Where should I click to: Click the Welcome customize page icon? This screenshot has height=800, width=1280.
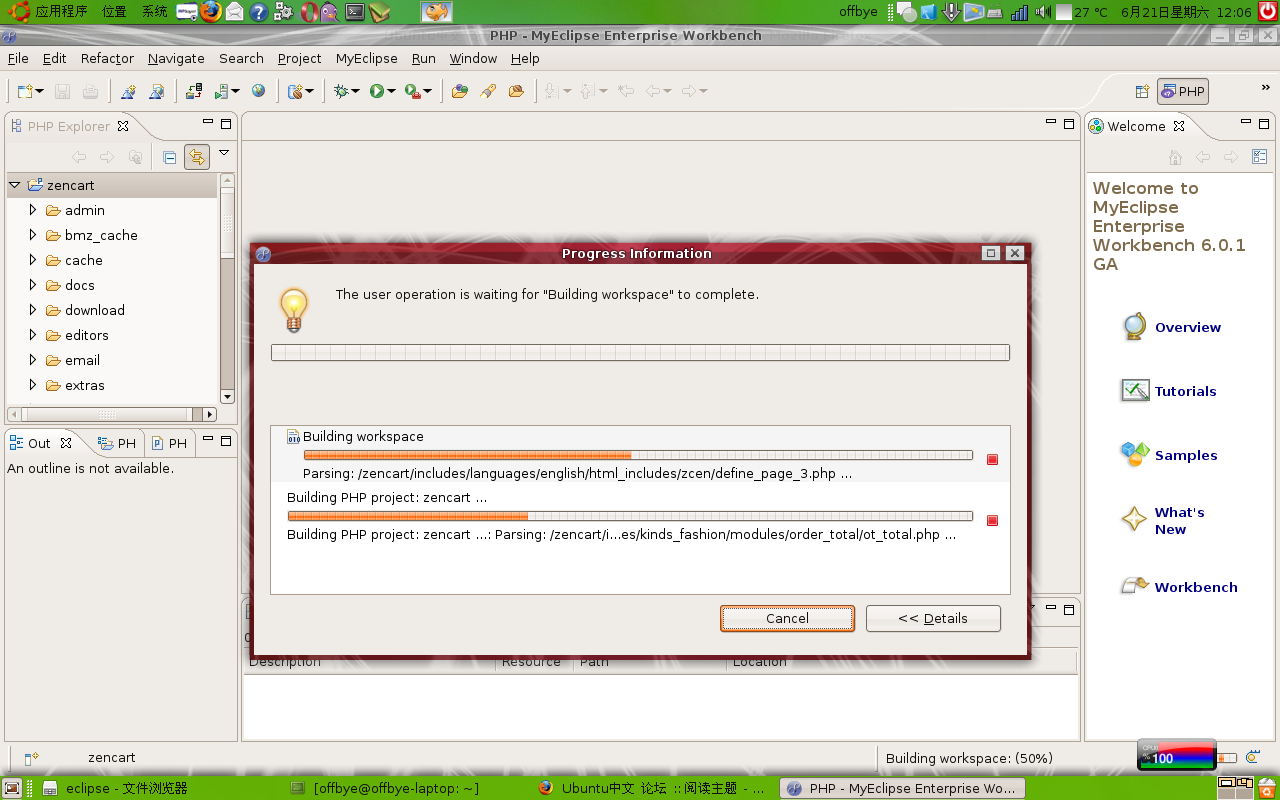point(1259,157)
